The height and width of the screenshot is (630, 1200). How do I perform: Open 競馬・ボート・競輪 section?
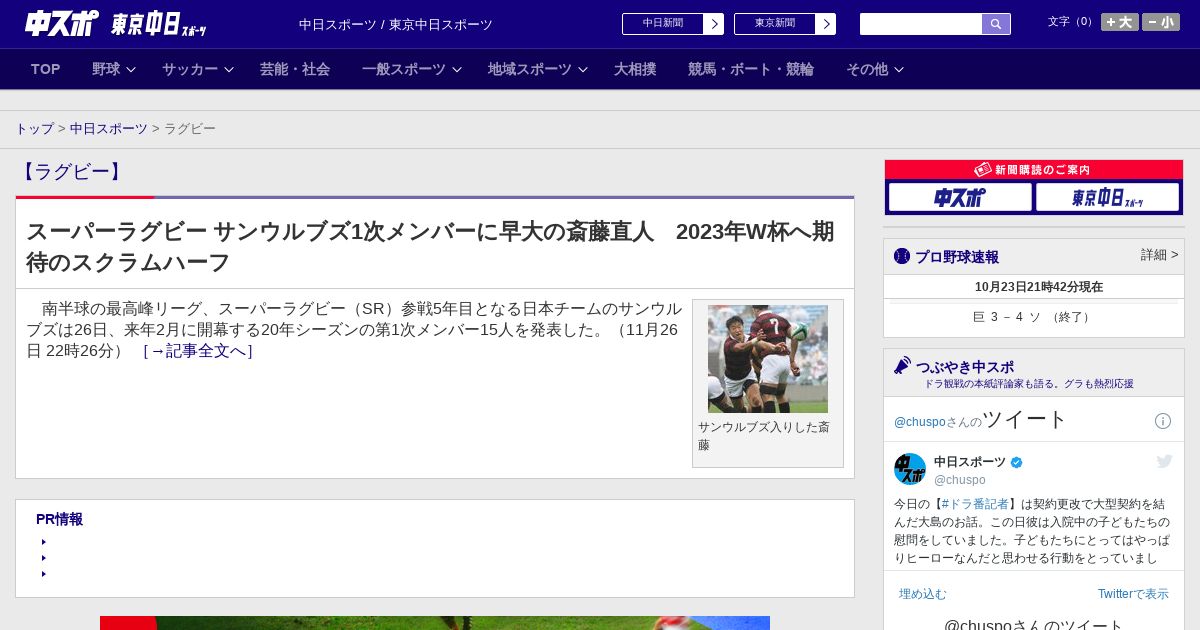click(751, 69)
